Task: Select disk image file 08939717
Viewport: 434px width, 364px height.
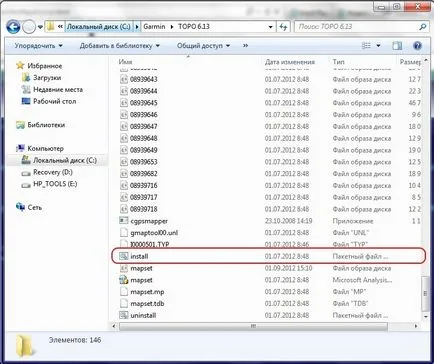Action: point(138,197)
